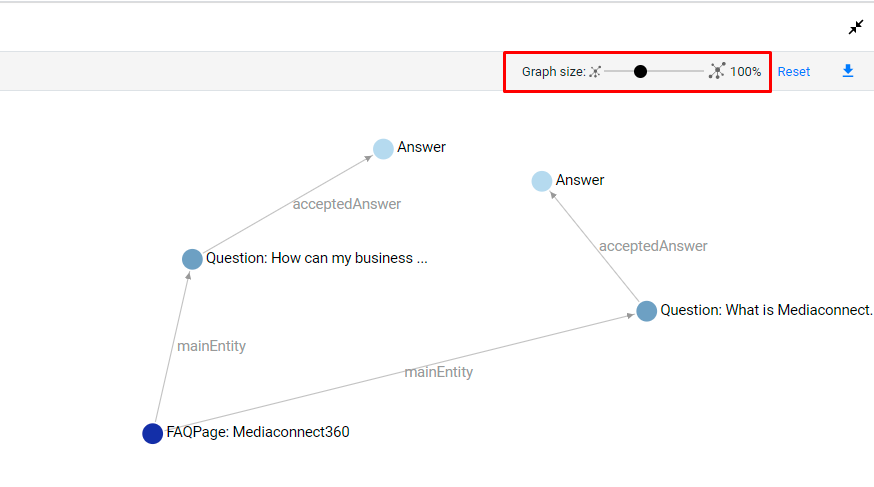Screen dimensions: 874x487
Task: Click the right Answer node circle
Action: point(541,181)
